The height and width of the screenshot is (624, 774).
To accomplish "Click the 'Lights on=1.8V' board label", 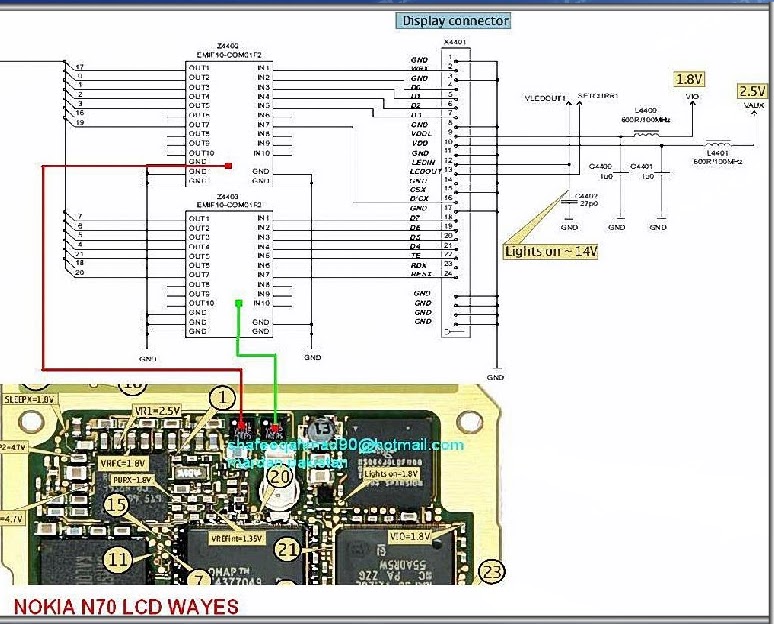I will point(391,474).
